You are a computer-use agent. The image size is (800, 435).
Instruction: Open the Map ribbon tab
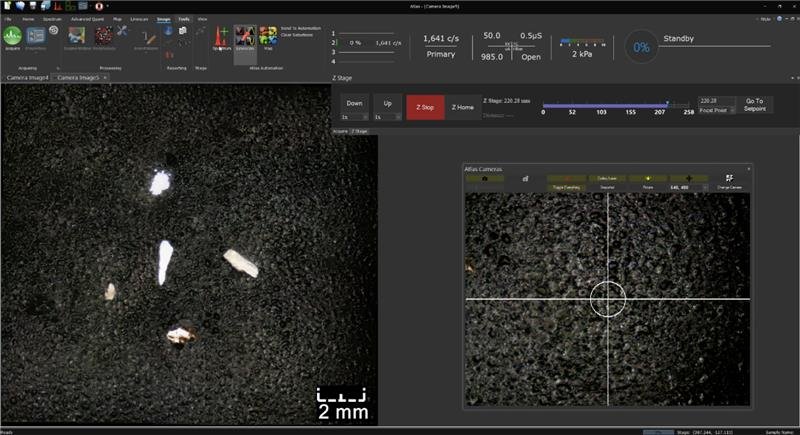click(117, 19)
